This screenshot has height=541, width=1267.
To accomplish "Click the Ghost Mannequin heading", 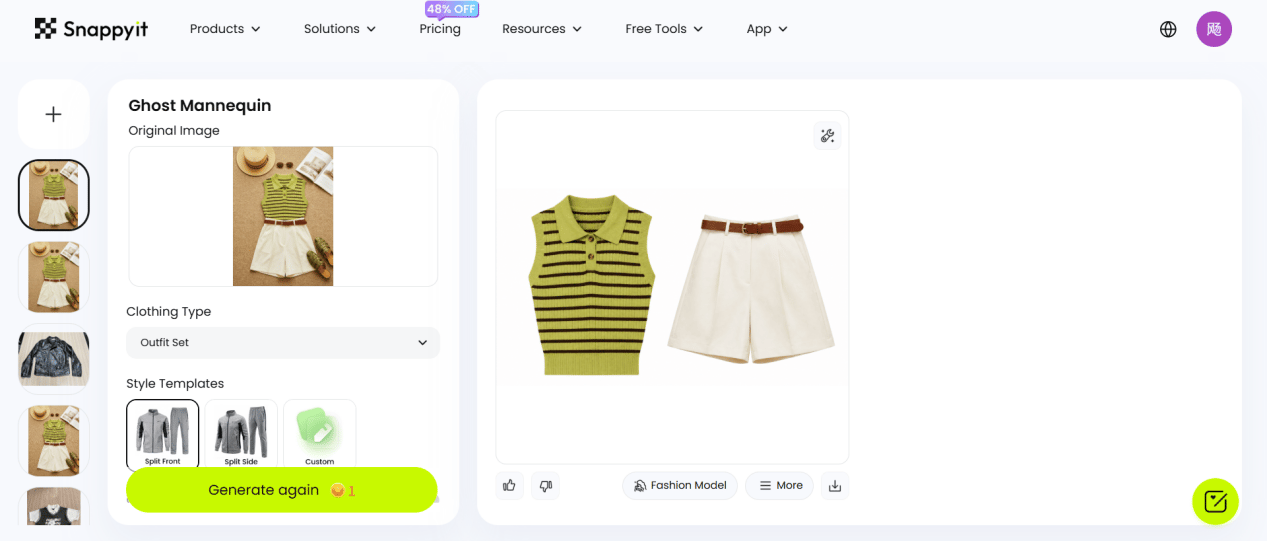I will [x=200, y=105].
